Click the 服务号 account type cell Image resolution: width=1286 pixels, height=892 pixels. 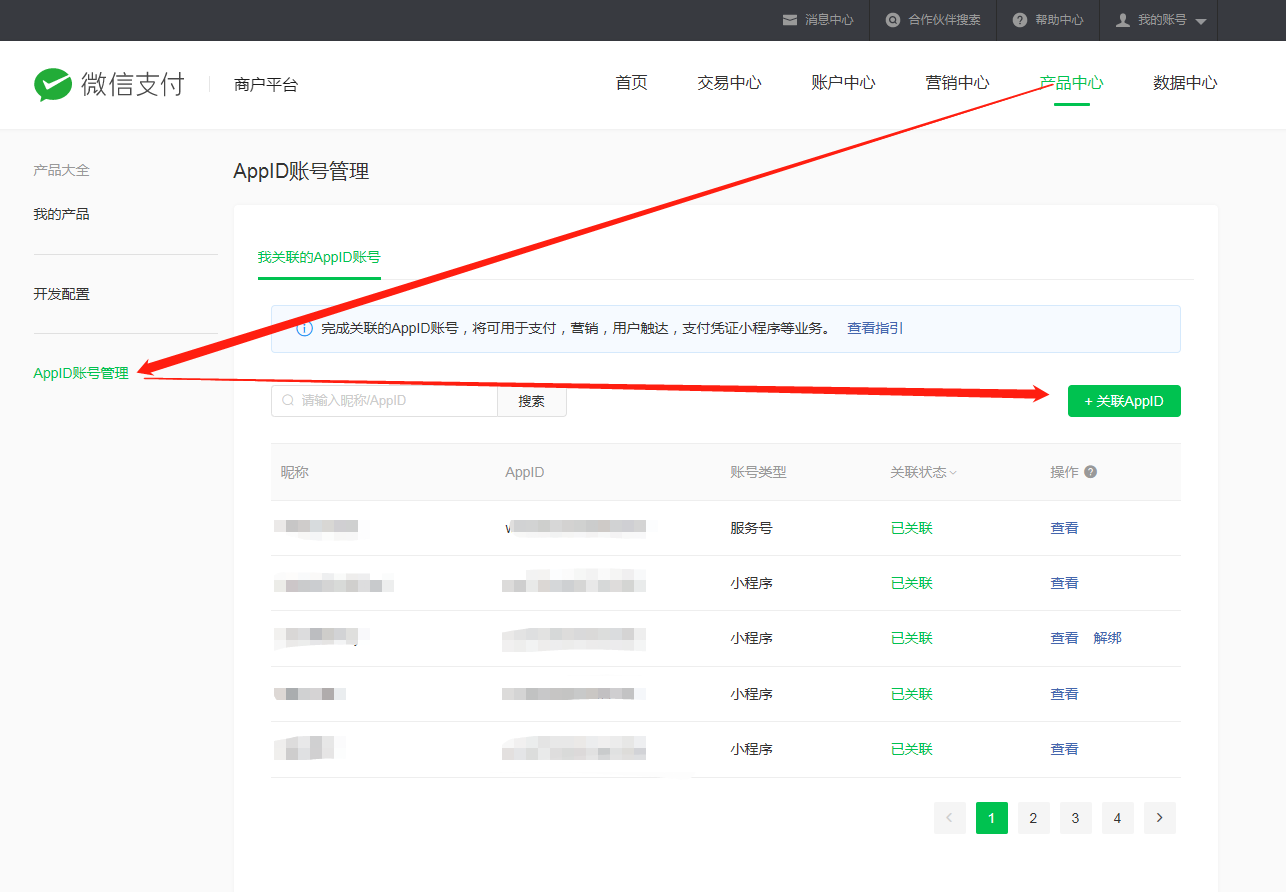751,528
